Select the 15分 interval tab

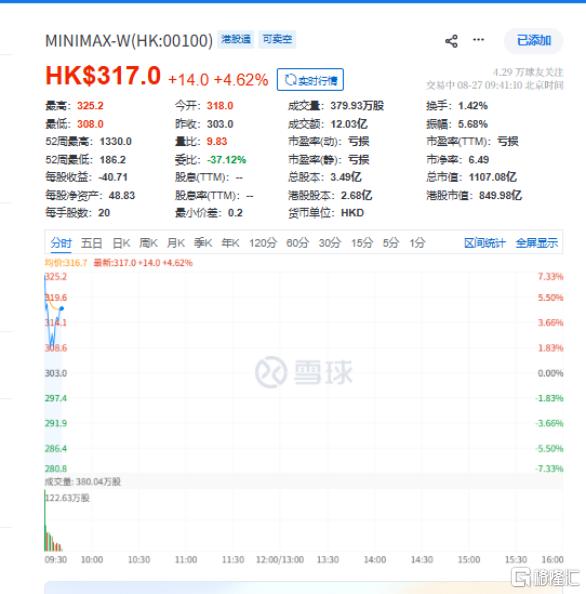pyautogui.click(x=362, y=243)
